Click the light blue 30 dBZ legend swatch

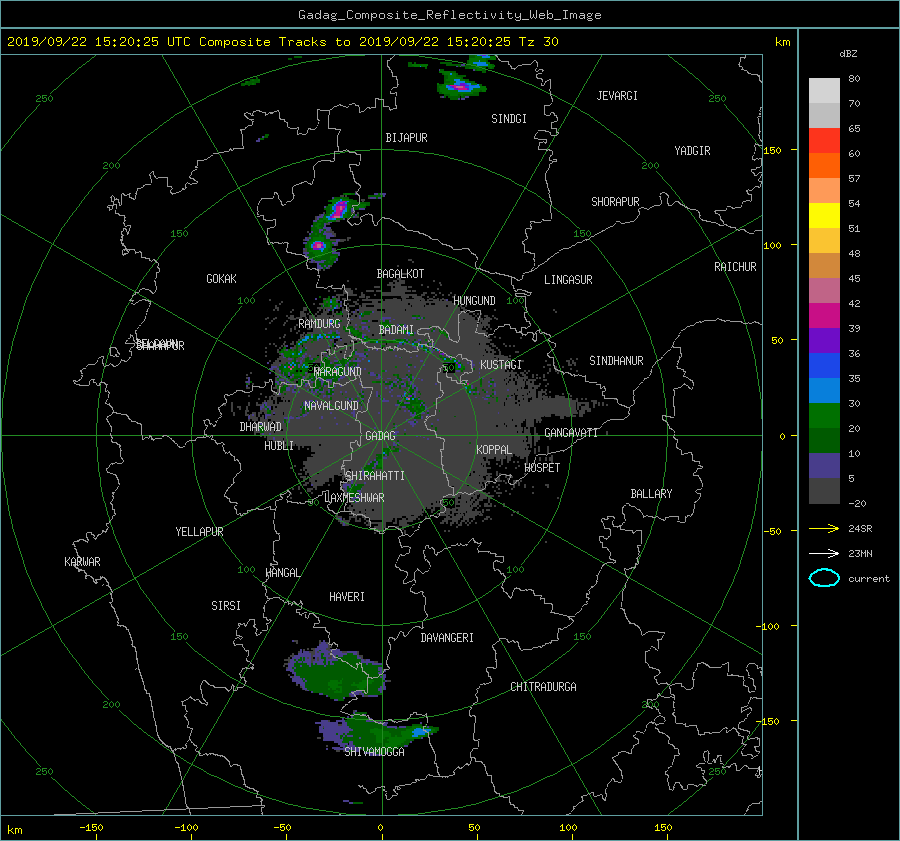[824, 391]
